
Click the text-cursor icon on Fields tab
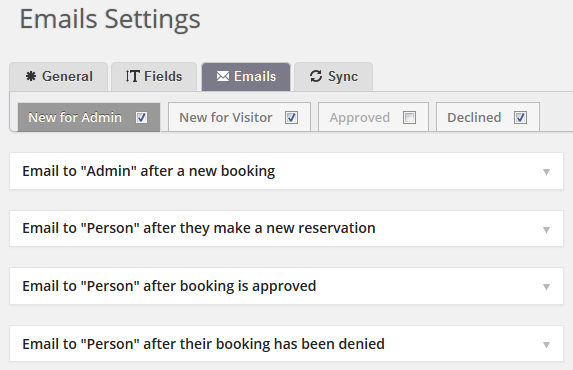132,76
